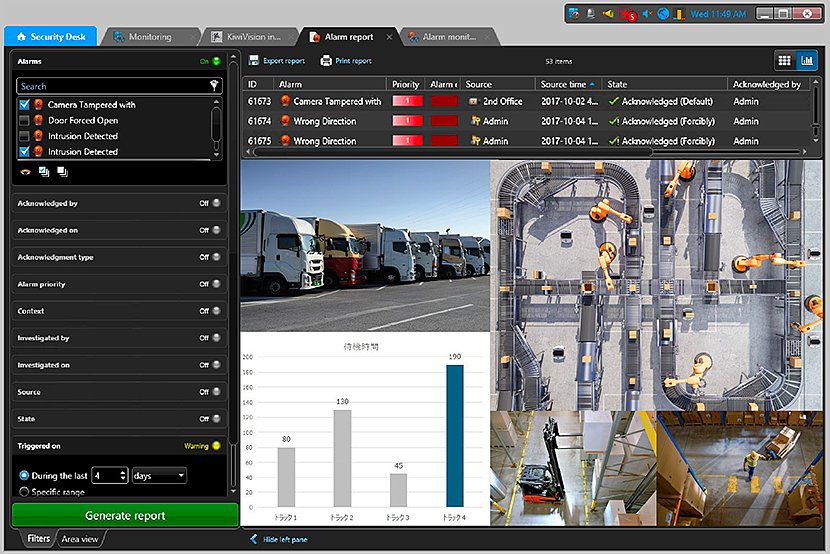Click the eye icon below alarm list
830x554 pixels.
(x=25, y=172)
